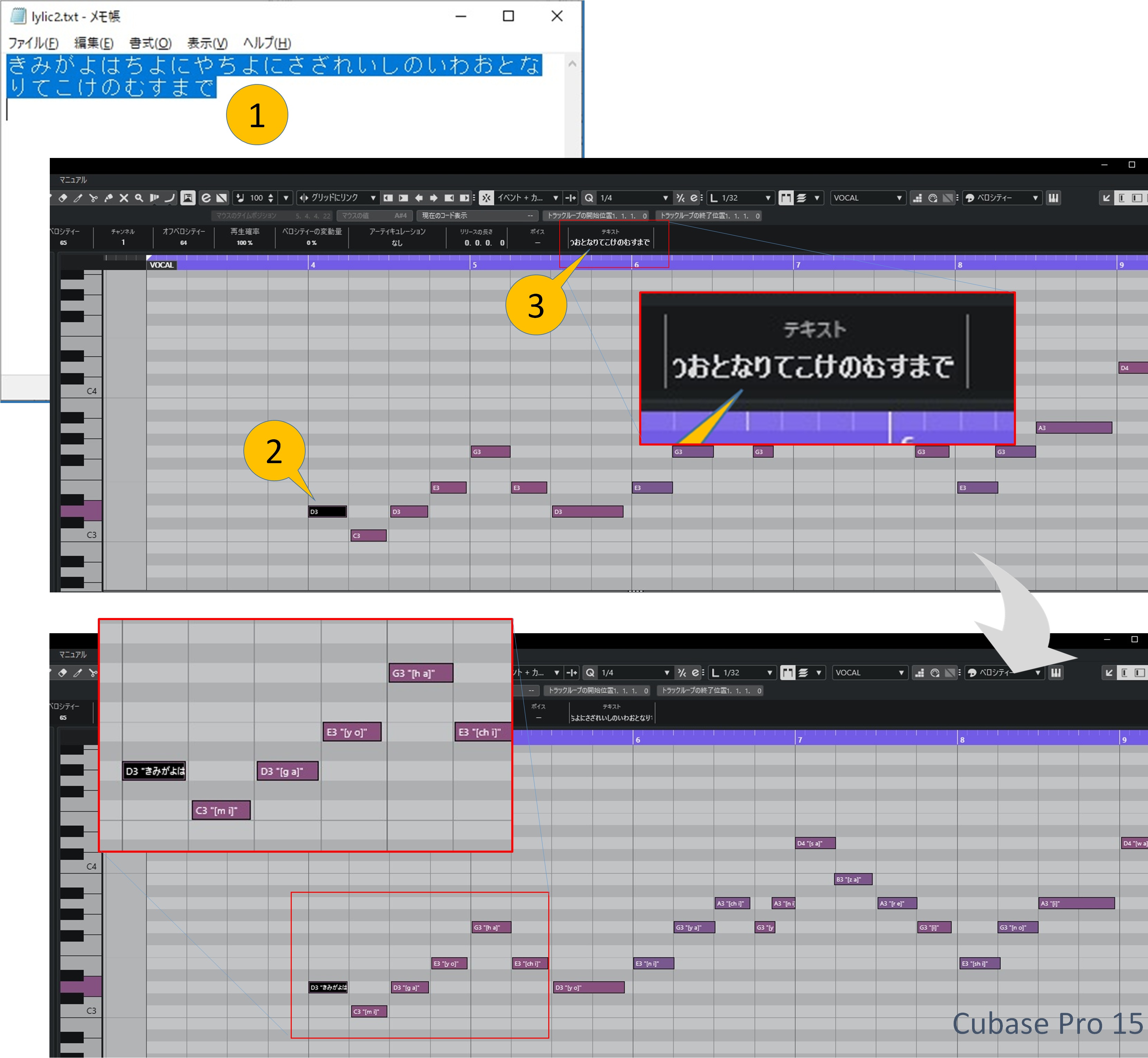
Task: Click the upper 現在のコード表示 field
Action: point(475,215)
